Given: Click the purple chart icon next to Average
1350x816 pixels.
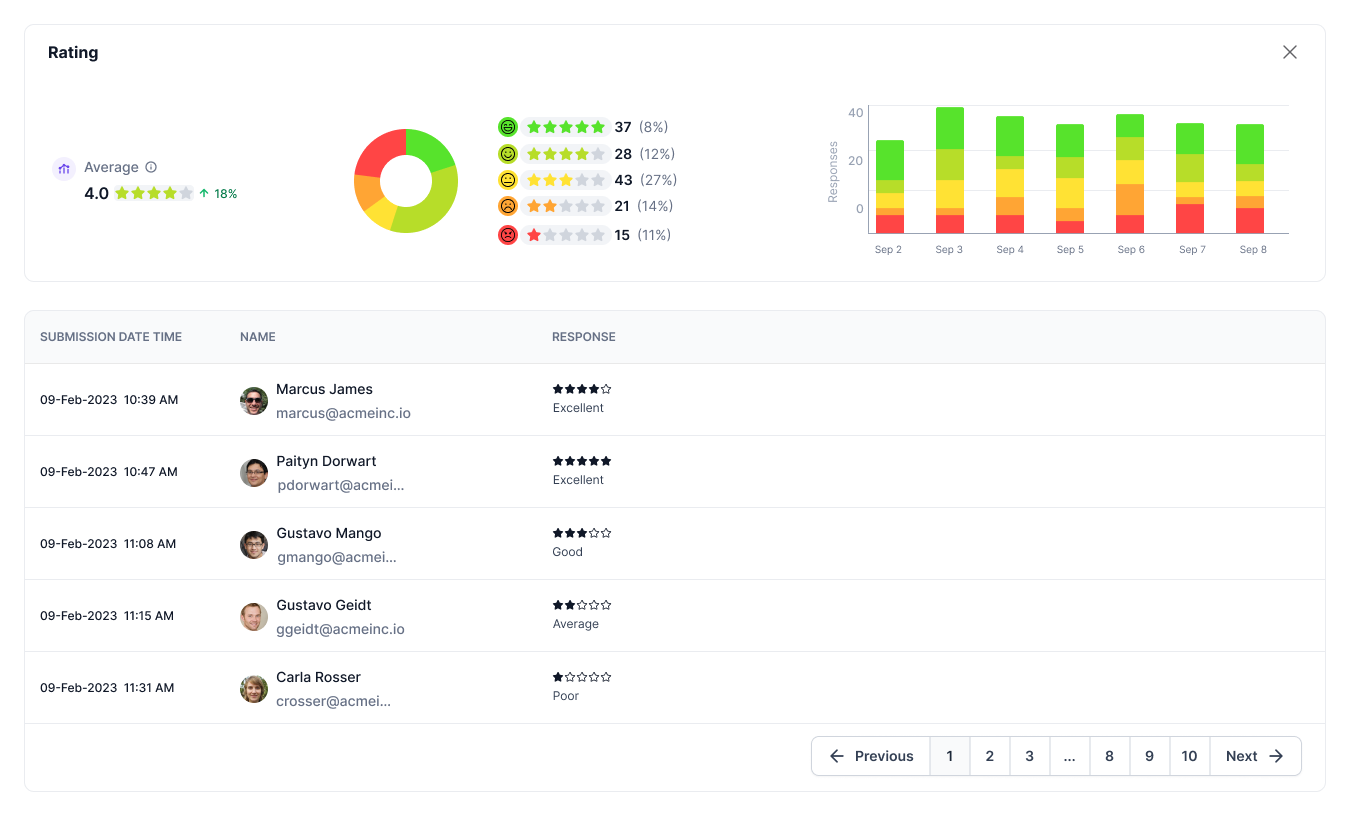Looking at the screenshot, I should 64,168.
